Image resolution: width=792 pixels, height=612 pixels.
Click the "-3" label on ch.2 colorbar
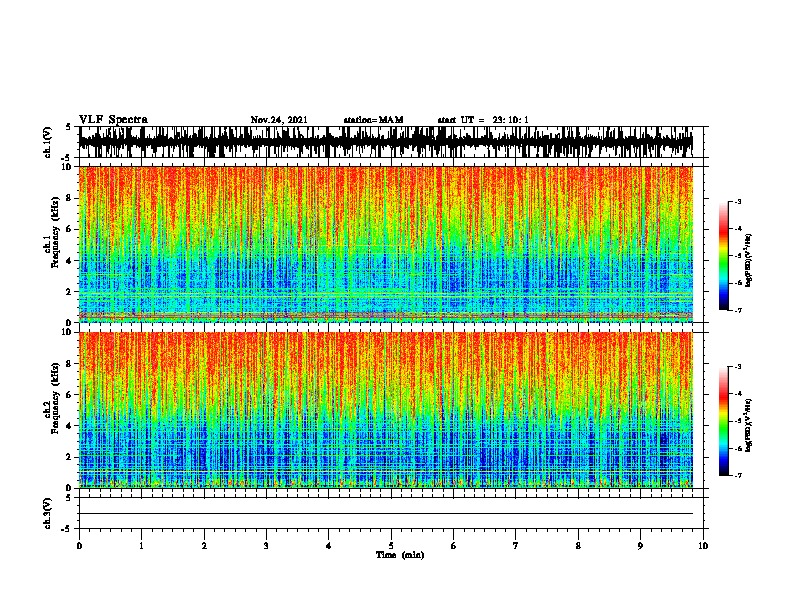(738, 367)
